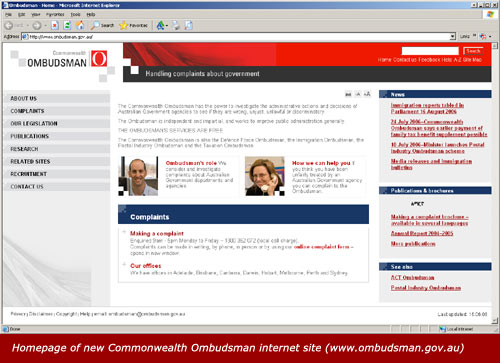Open the File menu
Viewport: 500px width, 363px height.
click(x=9, y=14)
